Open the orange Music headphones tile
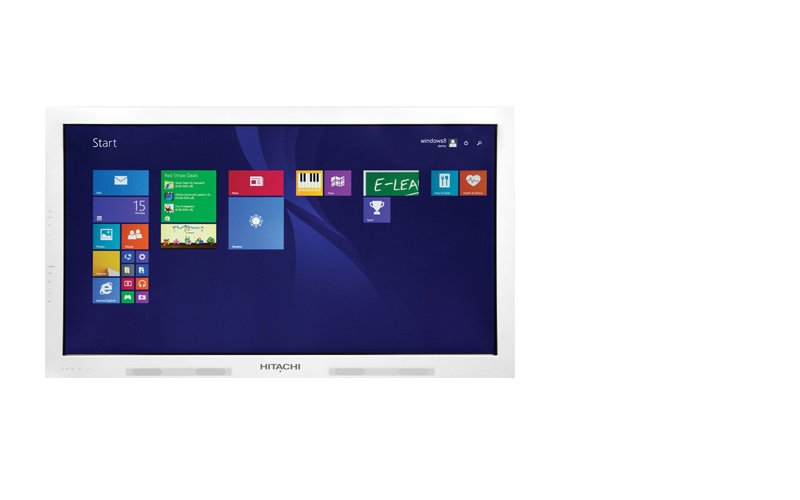The height and width of the screenshot is (500, 800). click(142, 284)
